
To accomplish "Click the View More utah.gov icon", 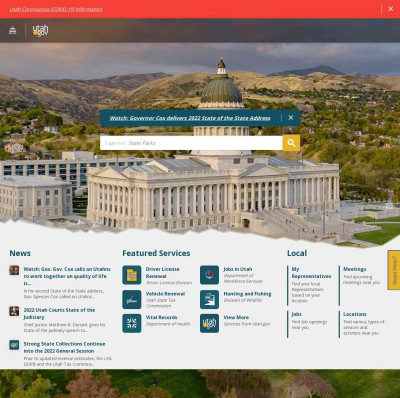I will [x=209, y=323].
